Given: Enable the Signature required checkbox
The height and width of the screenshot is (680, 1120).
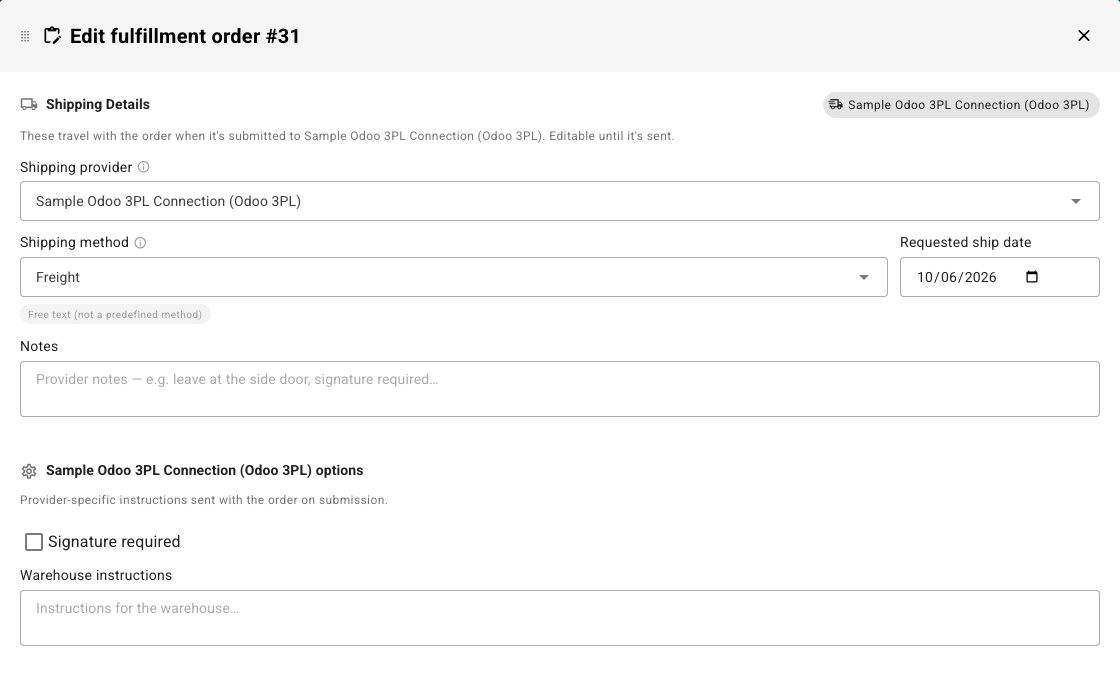Looking at the screenshot, I should (34, 542).
